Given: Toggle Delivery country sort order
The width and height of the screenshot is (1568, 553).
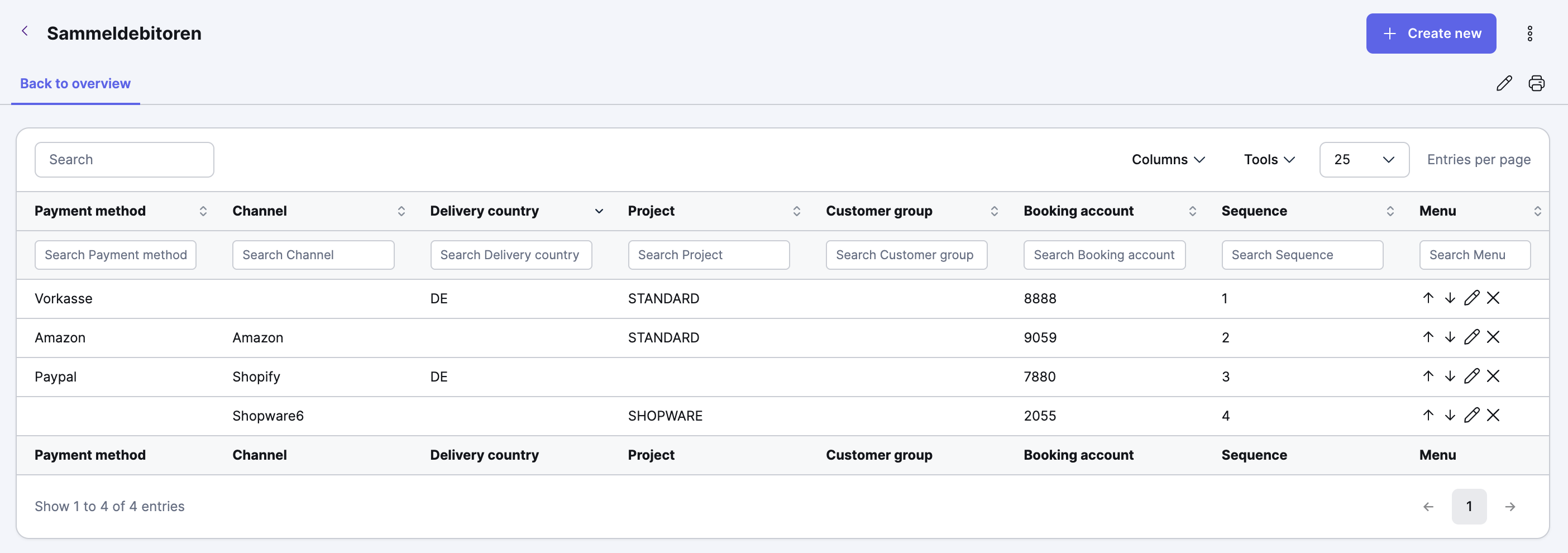Looking at the screenshot, I should coord(599,211).
